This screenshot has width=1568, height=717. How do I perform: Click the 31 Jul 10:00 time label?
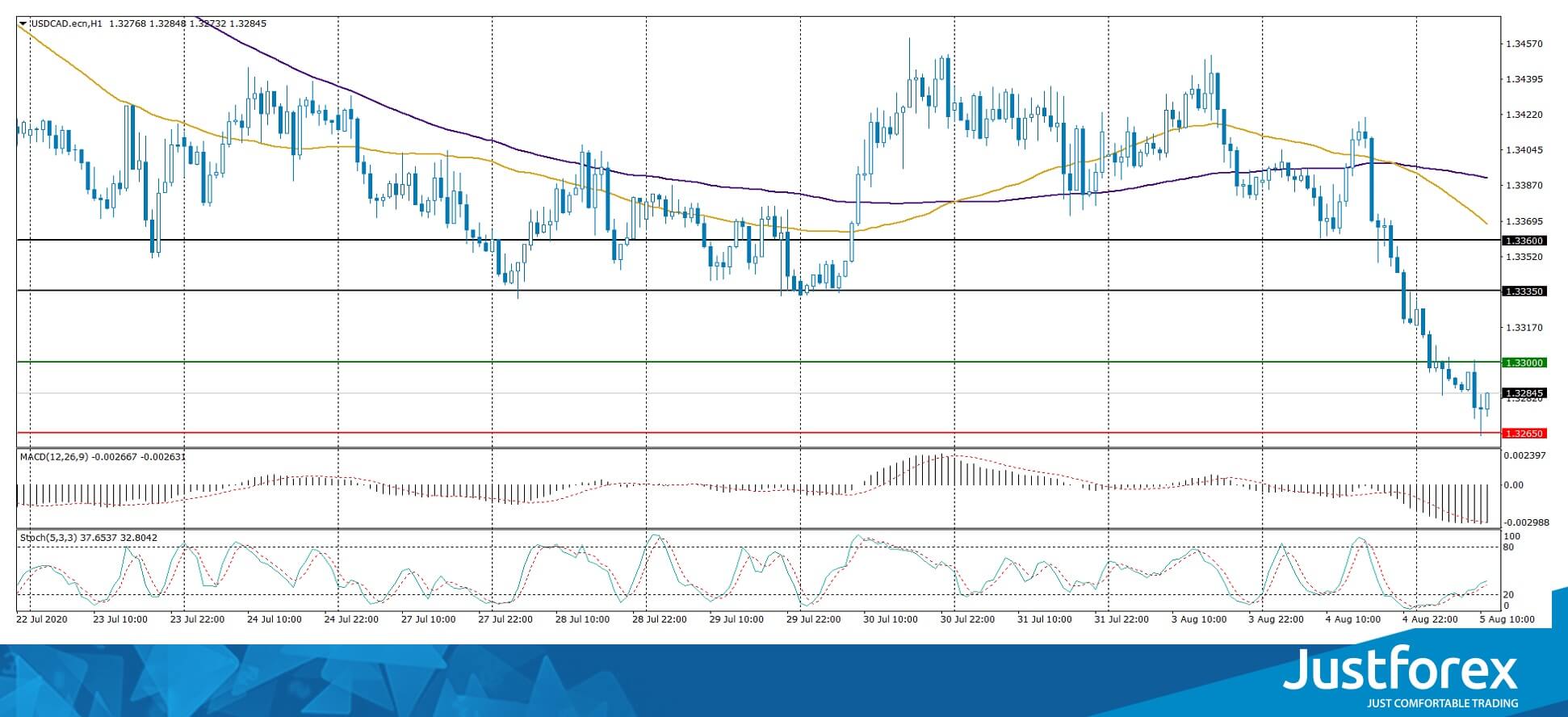click(1046, 620)
